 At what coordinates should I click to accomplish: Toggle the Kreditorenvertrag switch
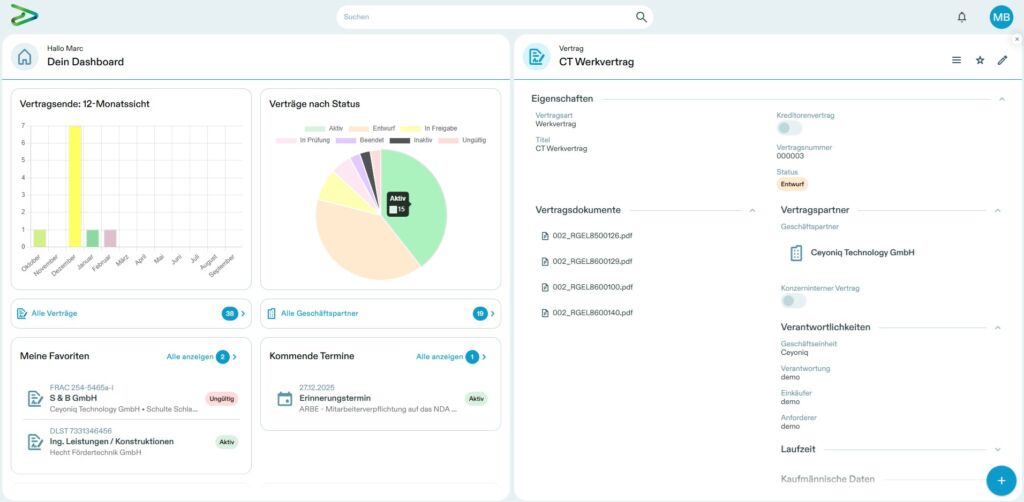coord(790,128)
